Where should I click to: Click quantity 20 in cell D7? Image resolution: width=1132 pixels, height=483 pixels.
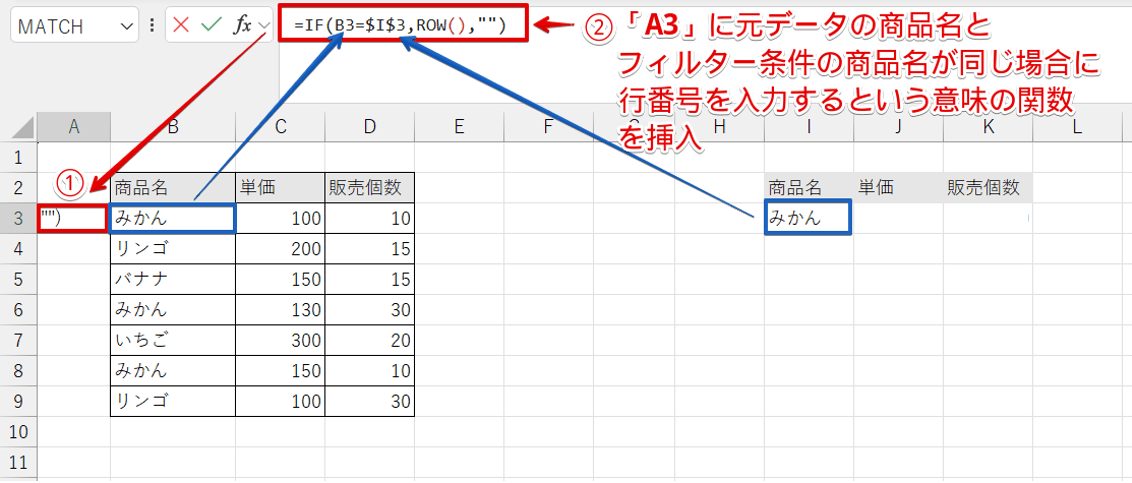(x=370, y=340)
